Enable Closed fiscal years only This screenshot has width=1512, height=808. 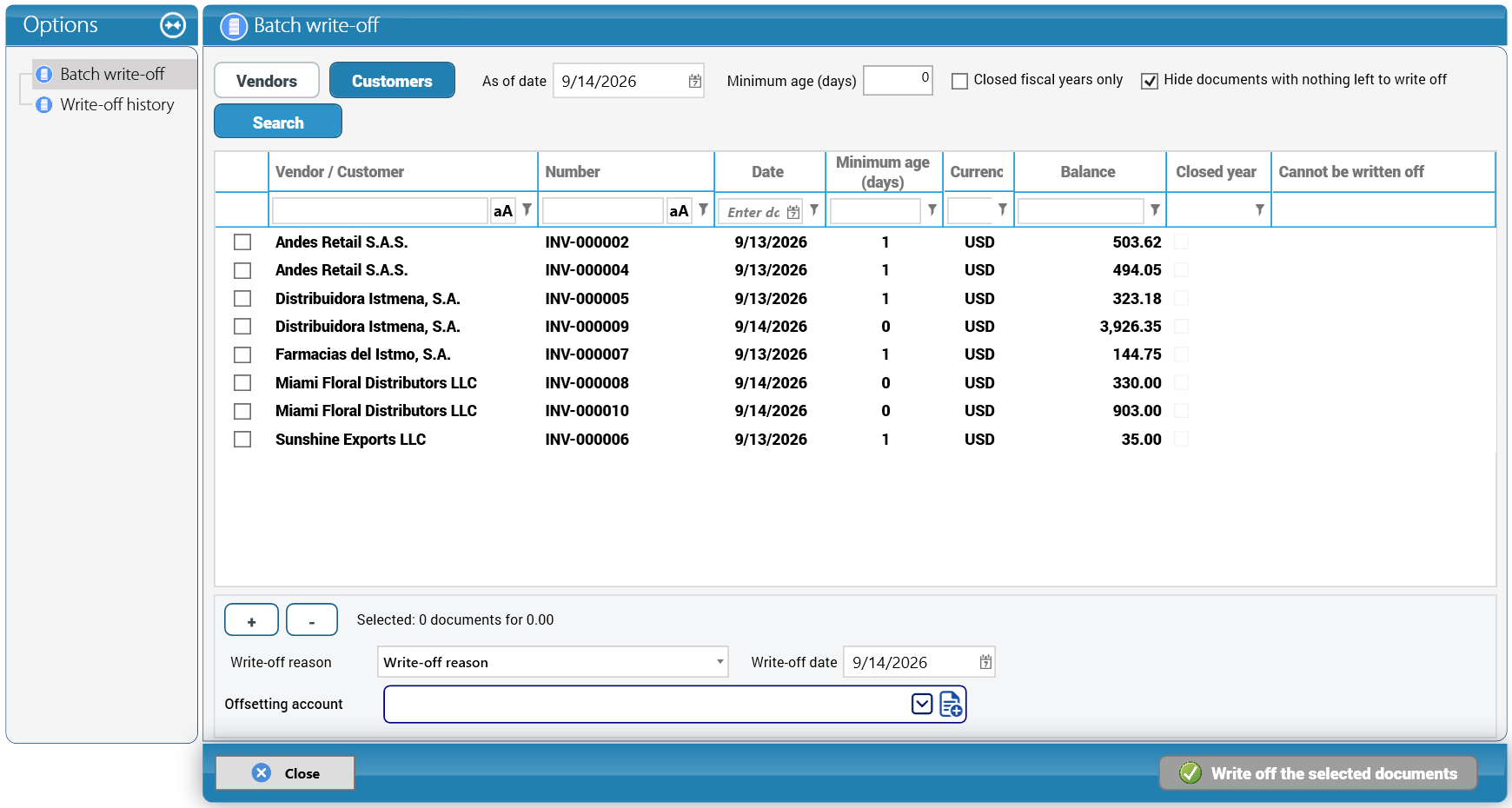959,81
